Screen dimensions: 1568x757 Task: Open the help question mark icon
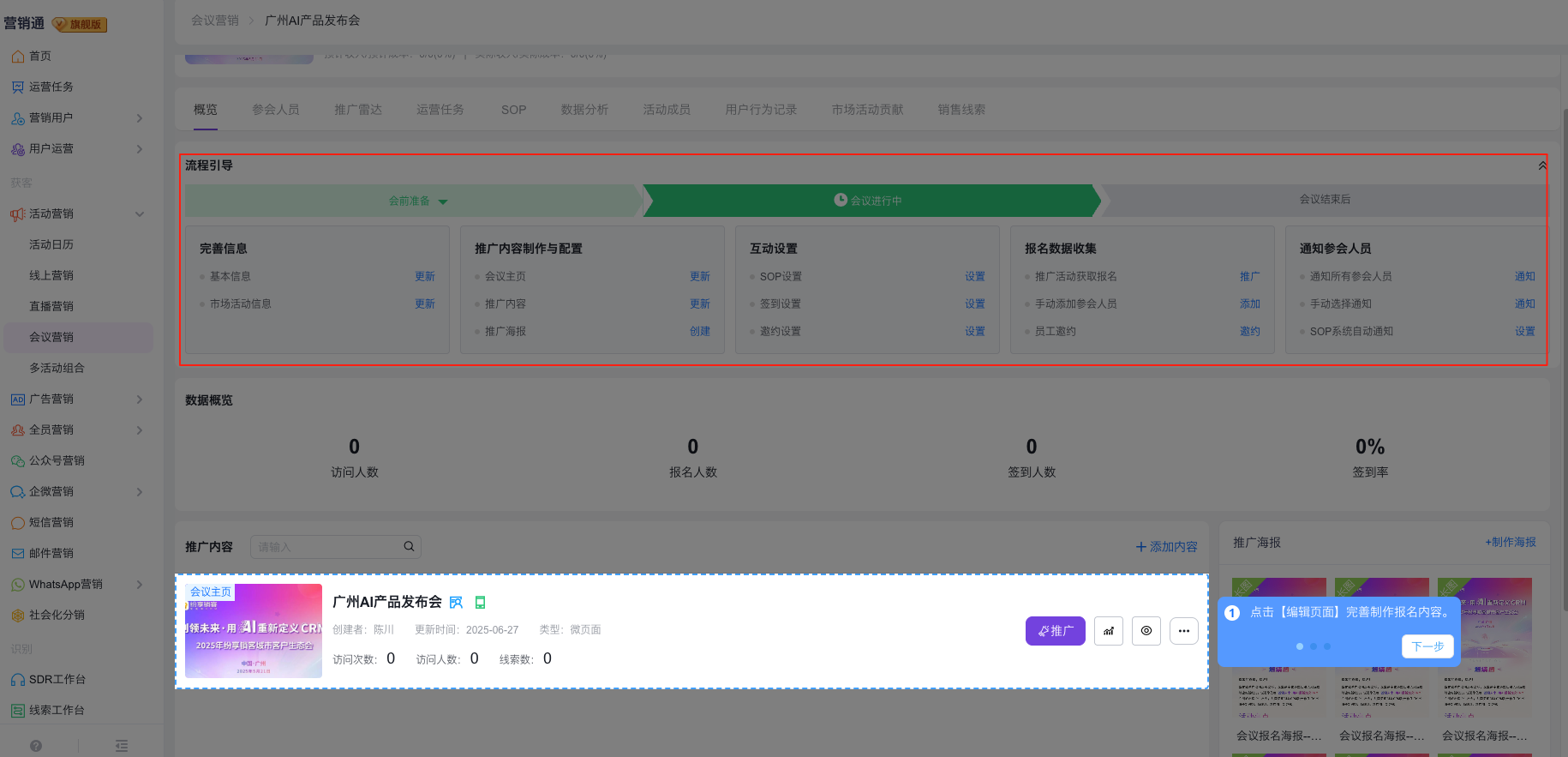click(36, 746)
